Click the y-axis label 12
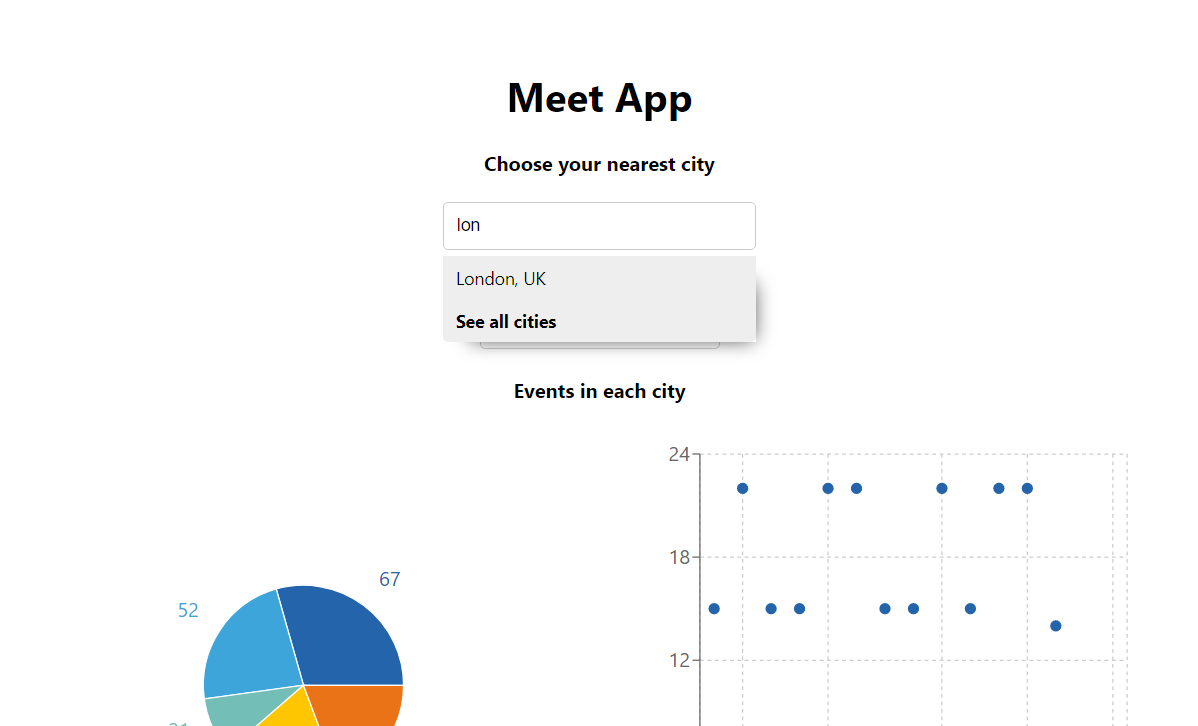This screenshot has width=1198, height=726. point(679,660)
